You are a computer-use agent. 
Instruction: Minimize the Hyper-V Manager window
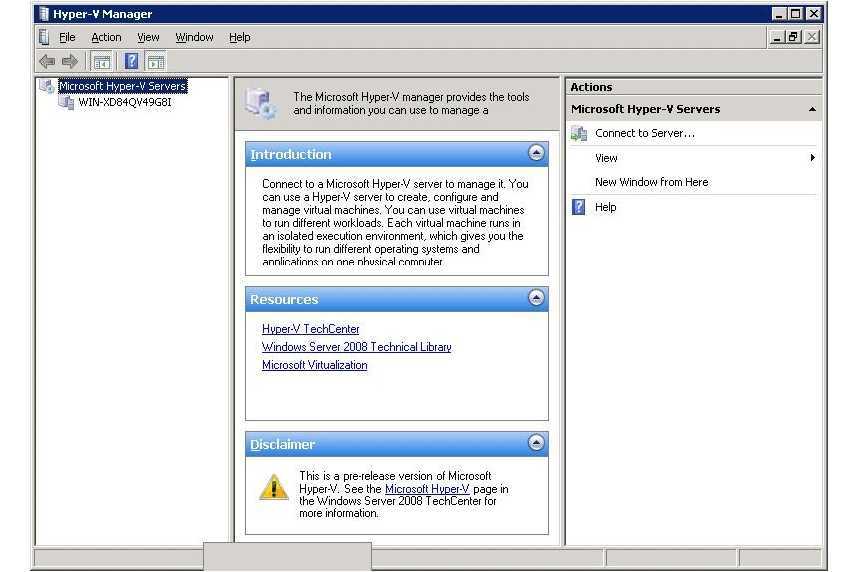pos(779,14)
